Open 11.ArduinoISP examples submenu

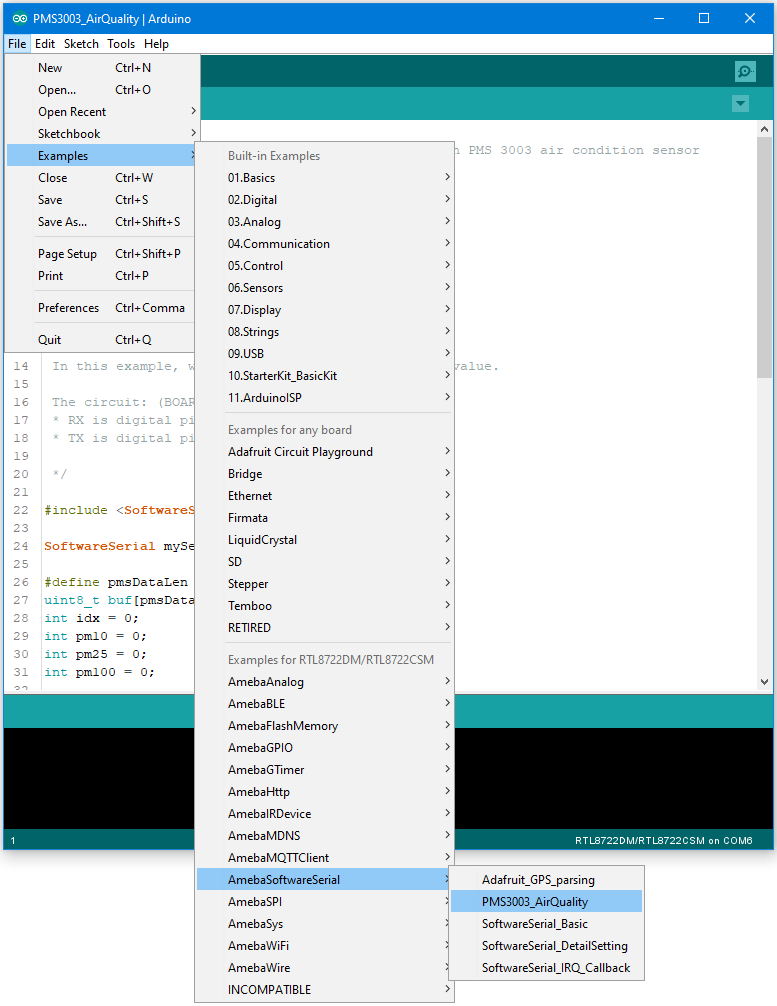324,398
